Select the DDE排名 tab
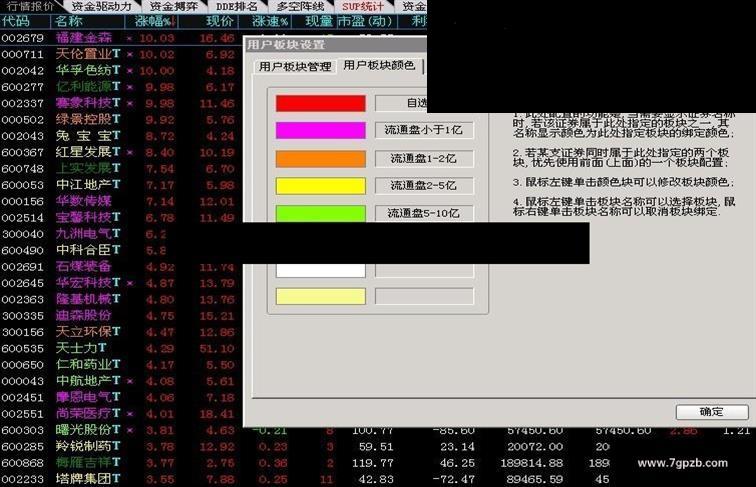The height and width of the screenshot is (487, 756). pyautogui.click(x=237, y=6)
